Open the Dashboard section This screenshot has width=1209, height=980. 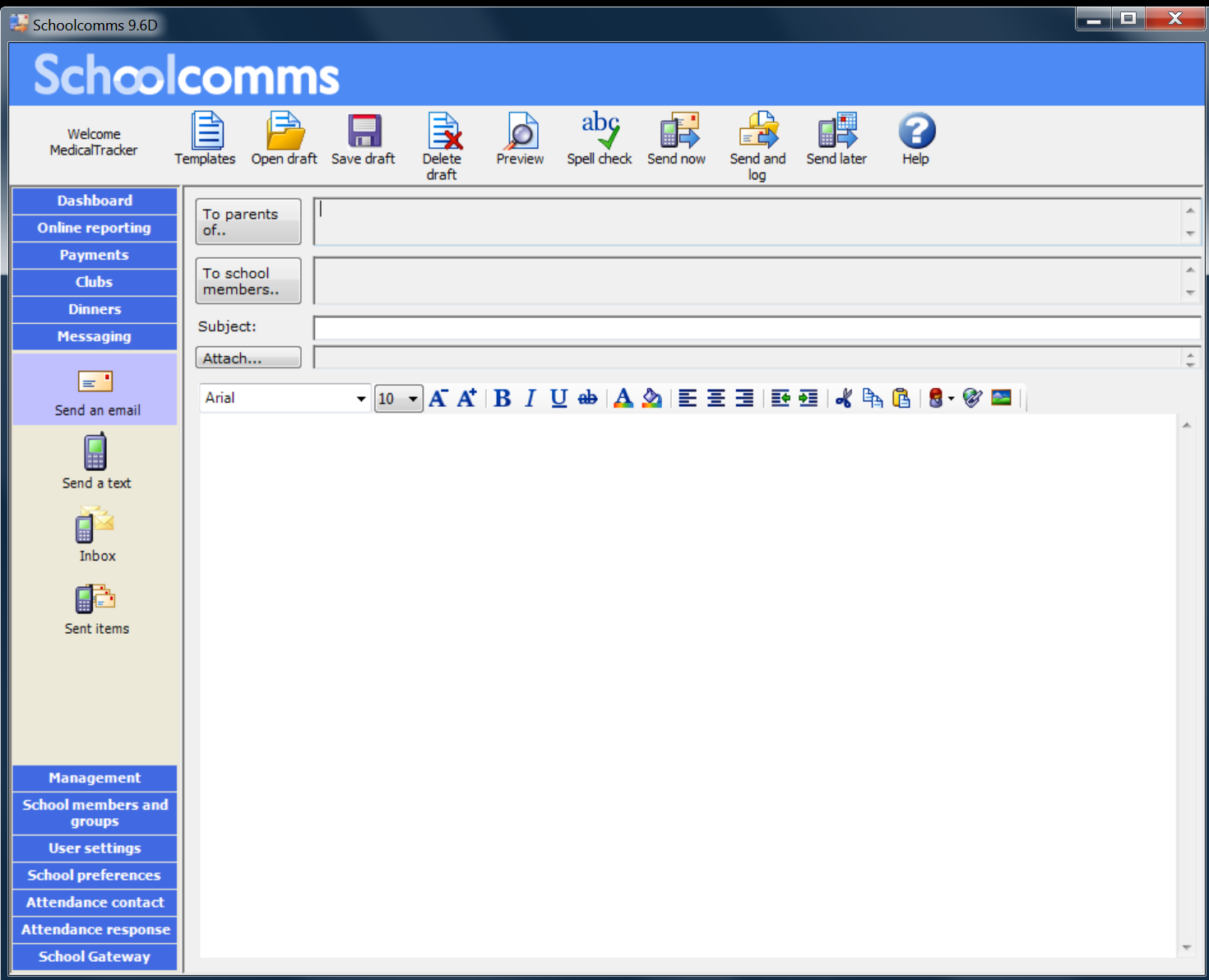[x=95, y=201]
